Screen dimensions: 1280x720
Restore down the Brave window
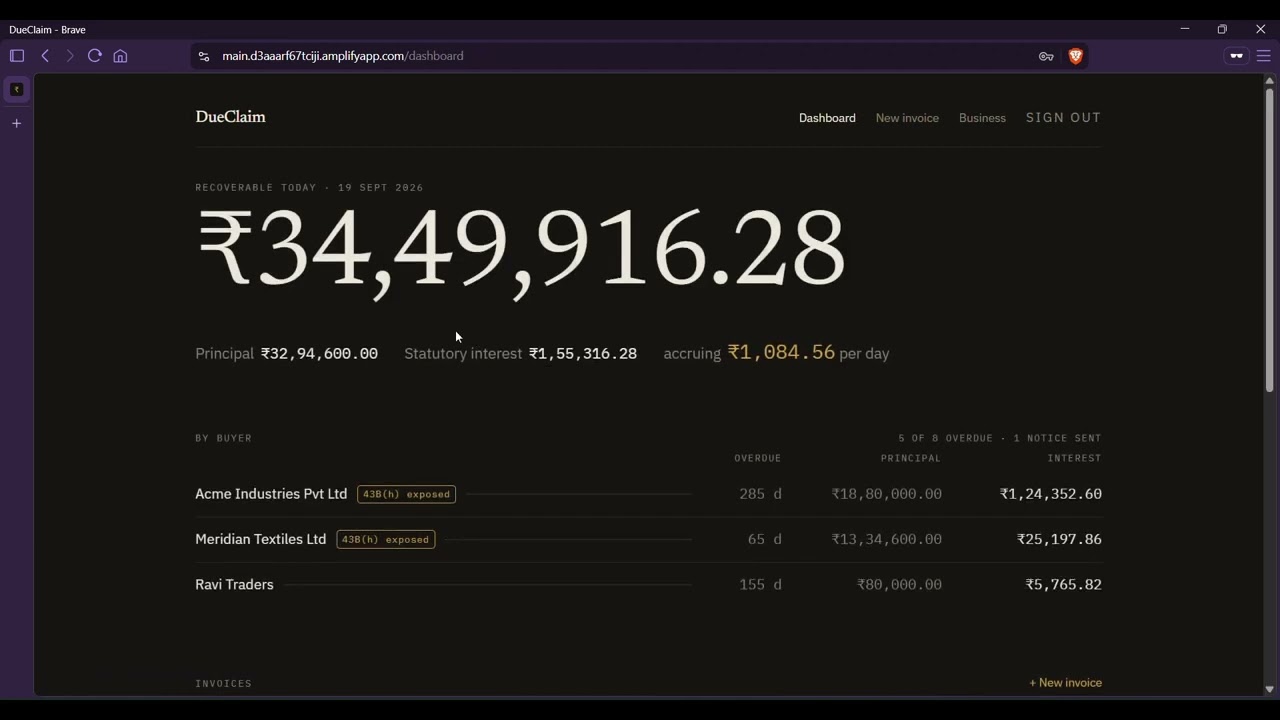1222,29
